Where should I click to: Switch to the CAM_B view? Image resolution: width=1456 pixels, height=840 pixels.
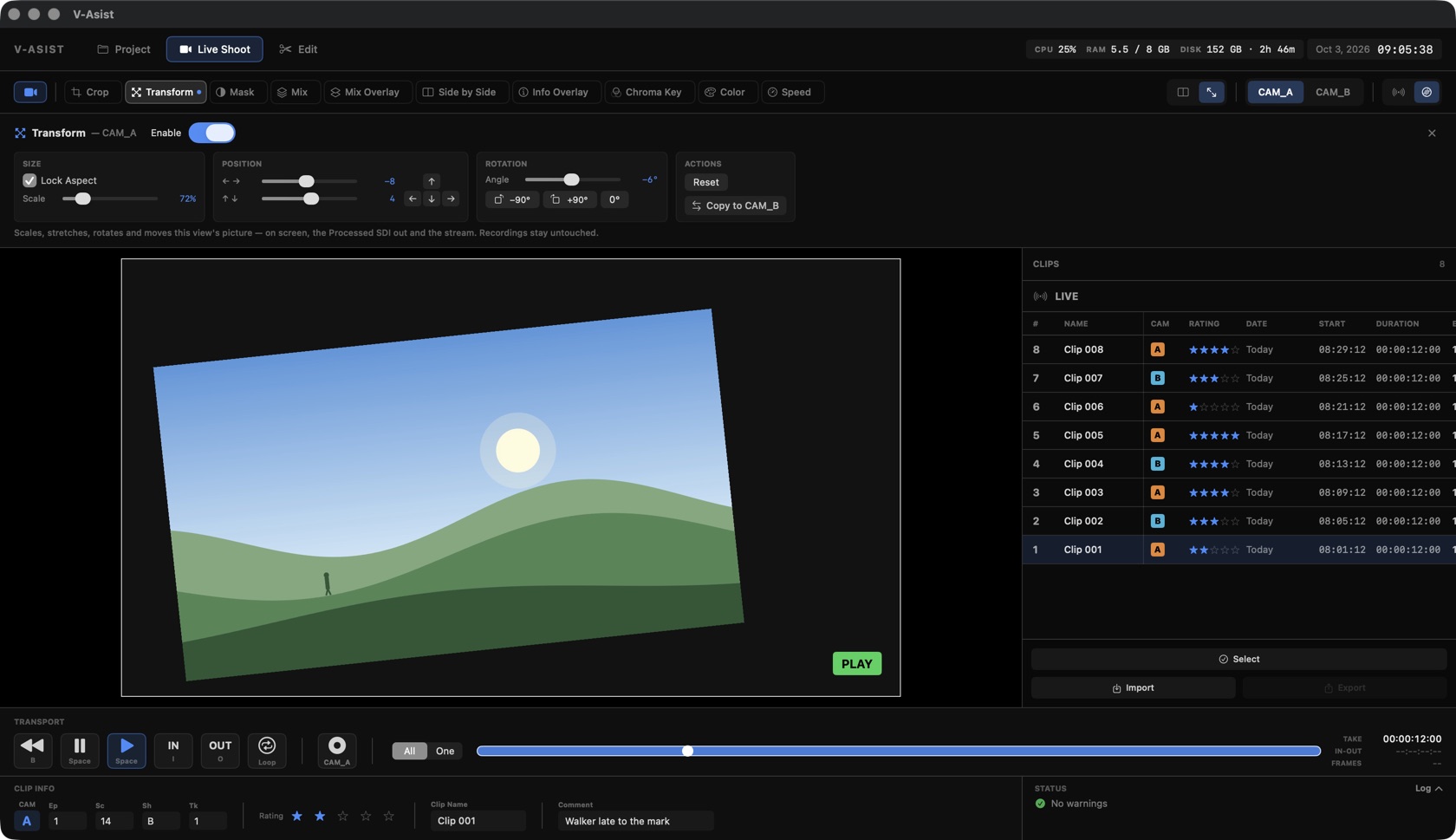click(1332, 92)
